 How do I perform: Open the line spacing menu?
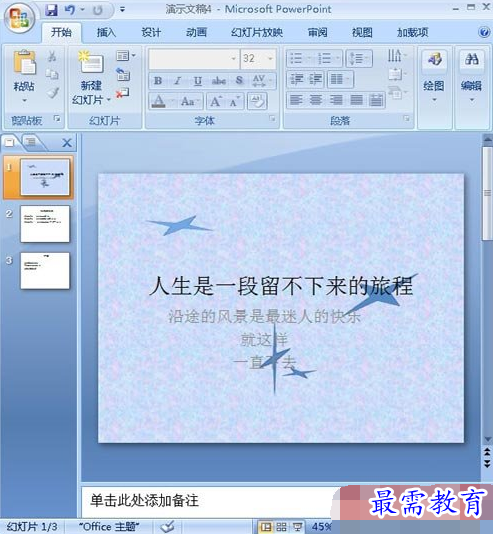tap(359, 58)
